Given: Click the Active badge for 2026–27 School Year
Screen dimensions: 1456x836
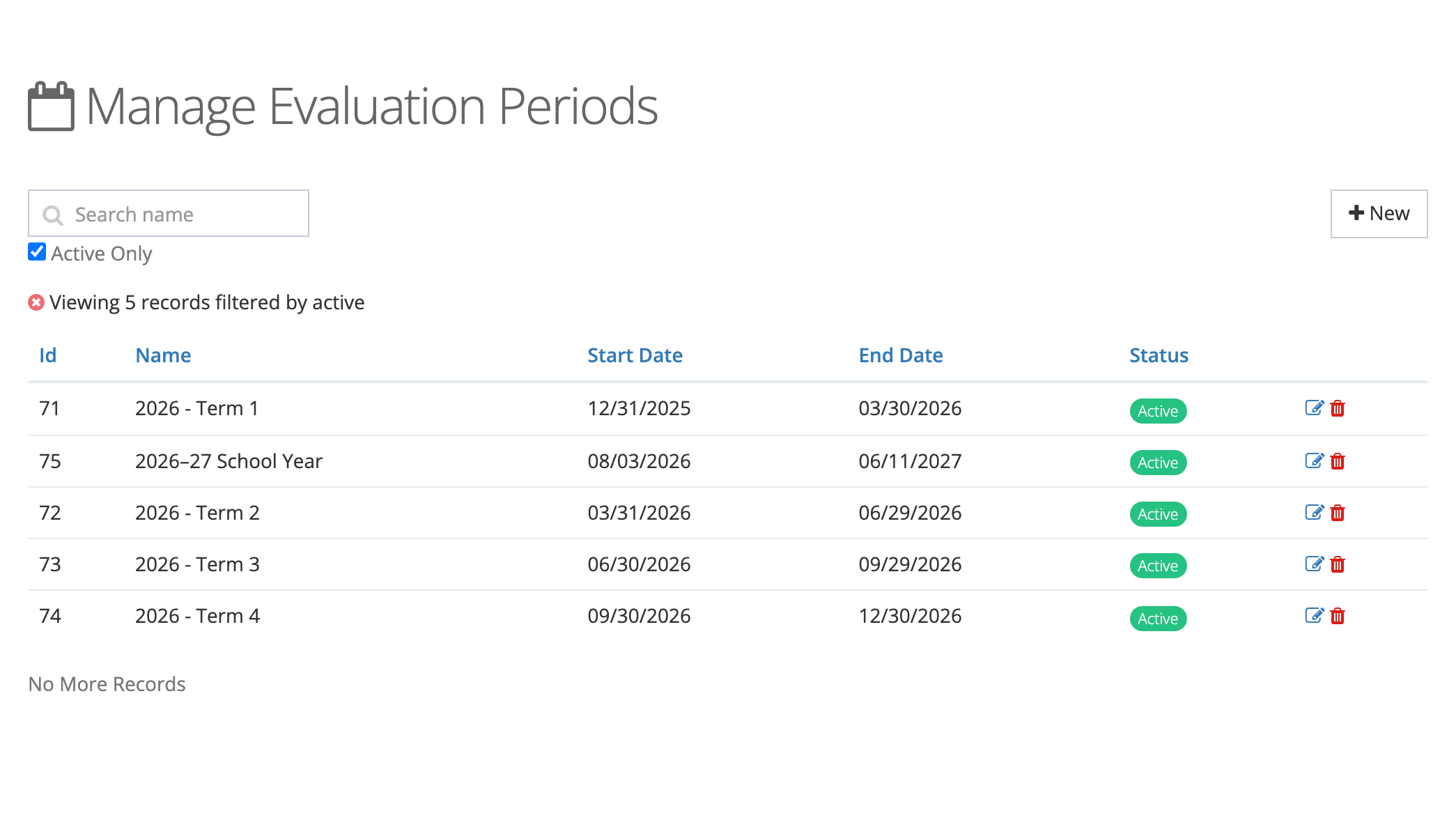Looking at the screenshot, I should [1158, 463].
